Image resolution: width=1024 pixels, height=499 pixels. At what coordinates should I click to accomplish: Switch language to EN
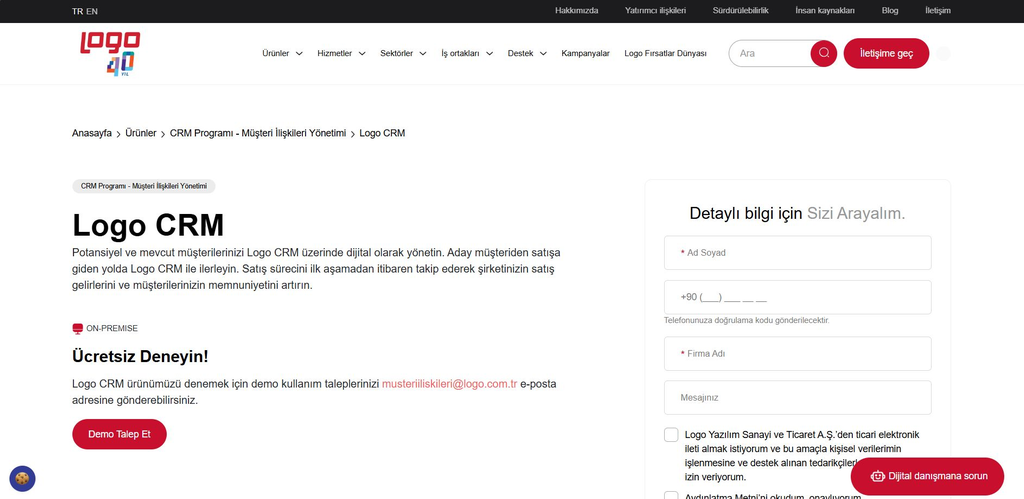(92, 11)
